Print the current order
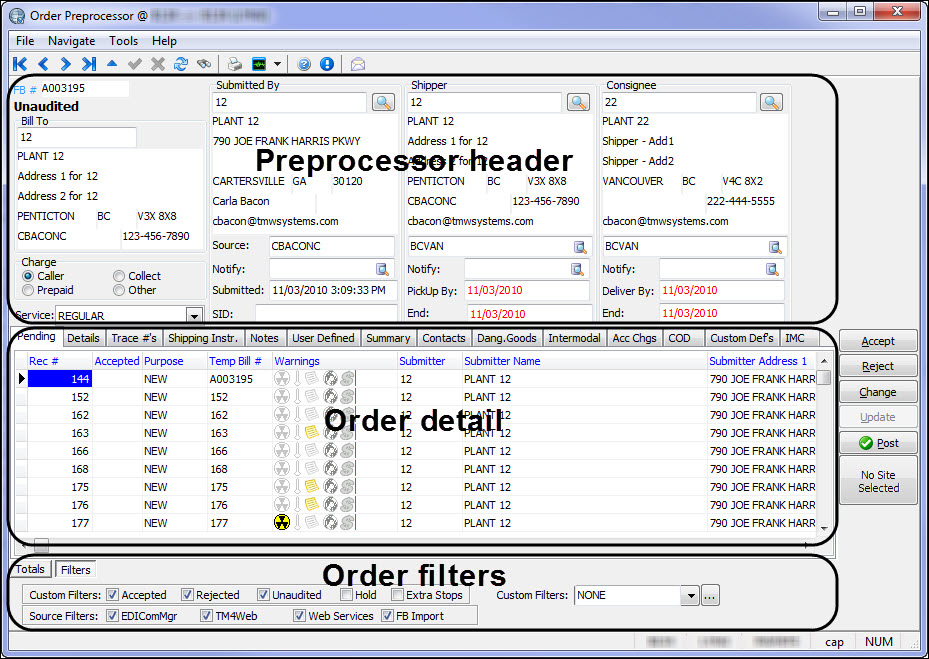The image size is (929, 659). [x=233, y=63]
